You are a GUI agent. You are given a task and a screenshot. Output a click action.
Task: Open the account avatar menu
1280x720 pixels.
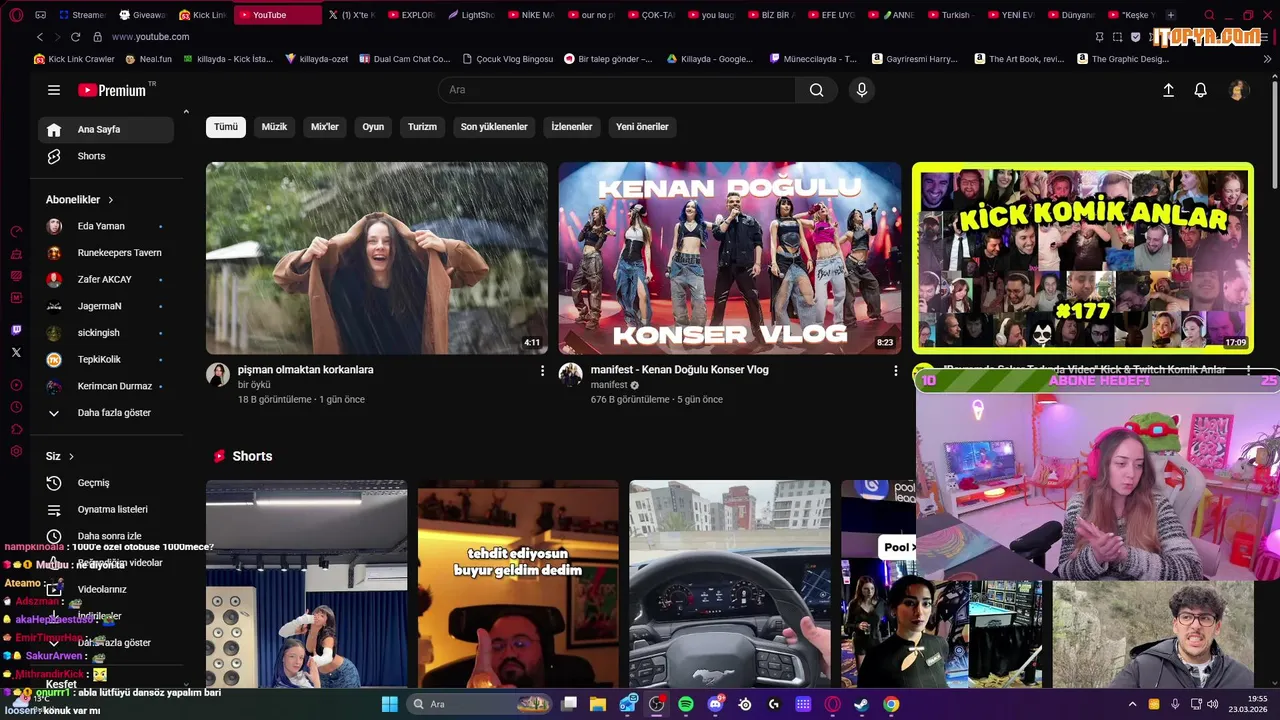pos(1238,90)
